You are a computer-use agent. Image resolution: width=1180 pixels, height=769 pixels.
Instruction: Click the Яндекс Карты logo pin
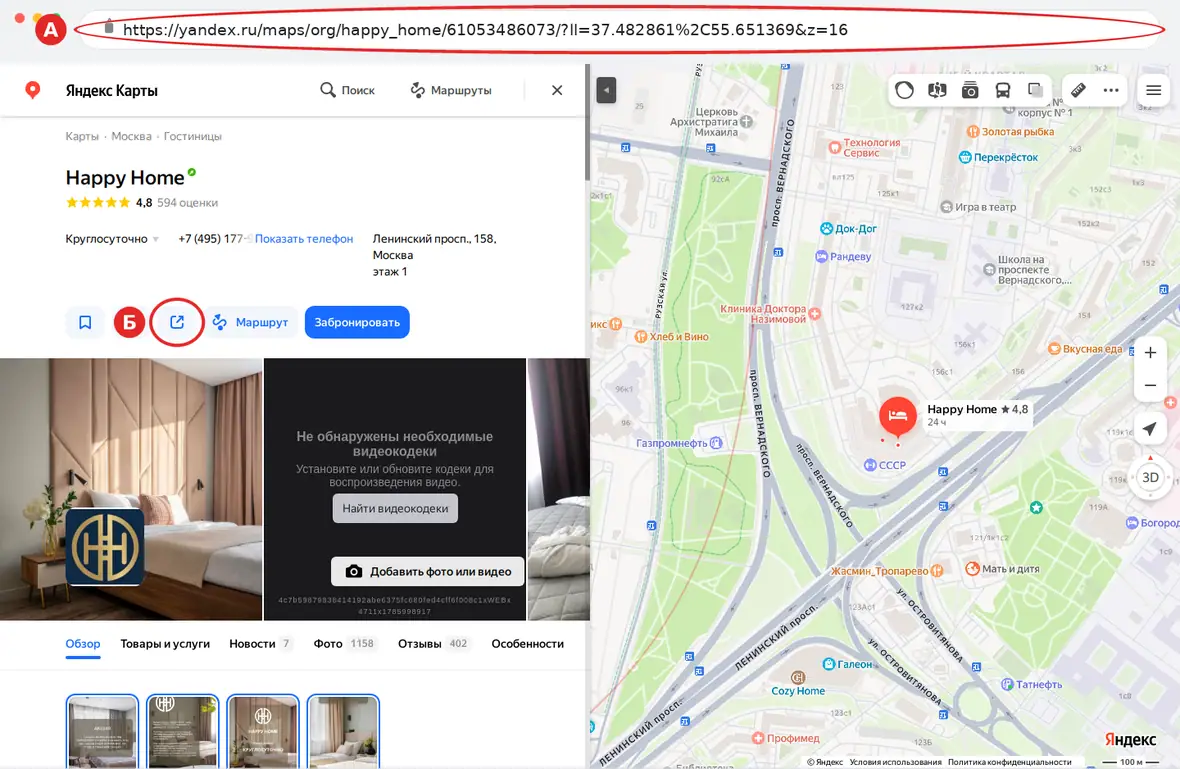pyautogui.click(x=32, y=90)
